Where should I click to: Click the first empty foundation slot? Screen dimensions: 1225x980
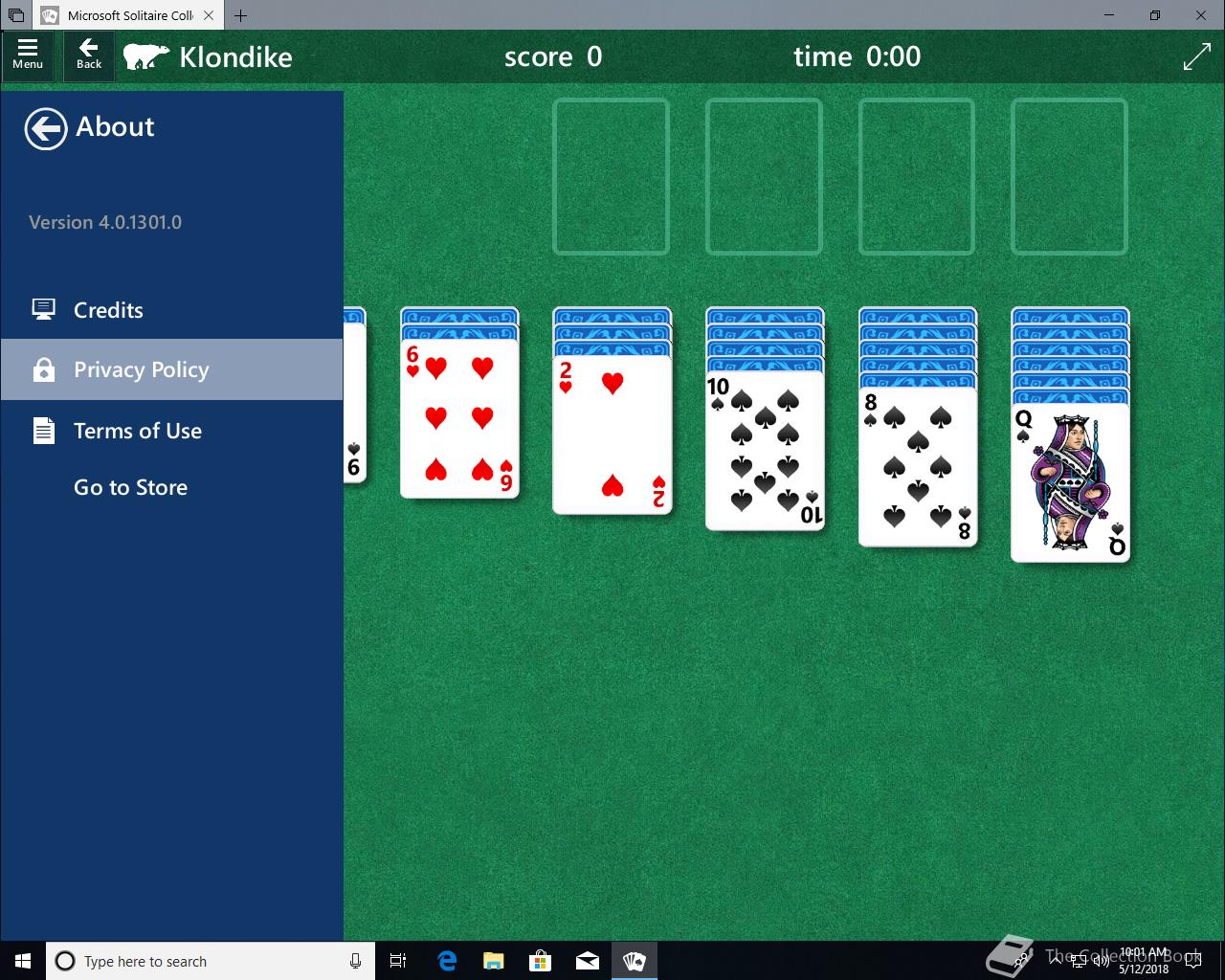coord(611,177)
